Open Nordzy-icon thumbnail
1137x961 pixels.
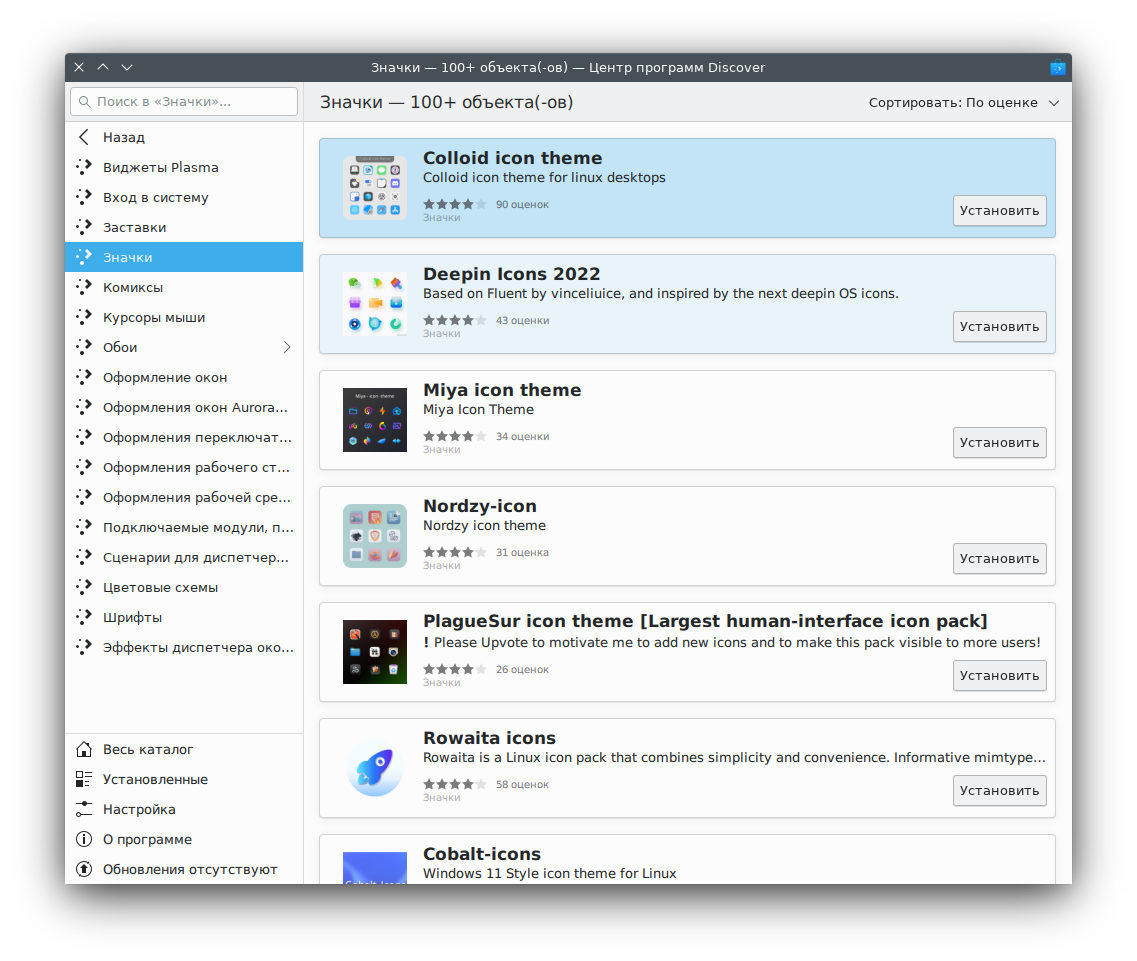(x=375, y=535)
